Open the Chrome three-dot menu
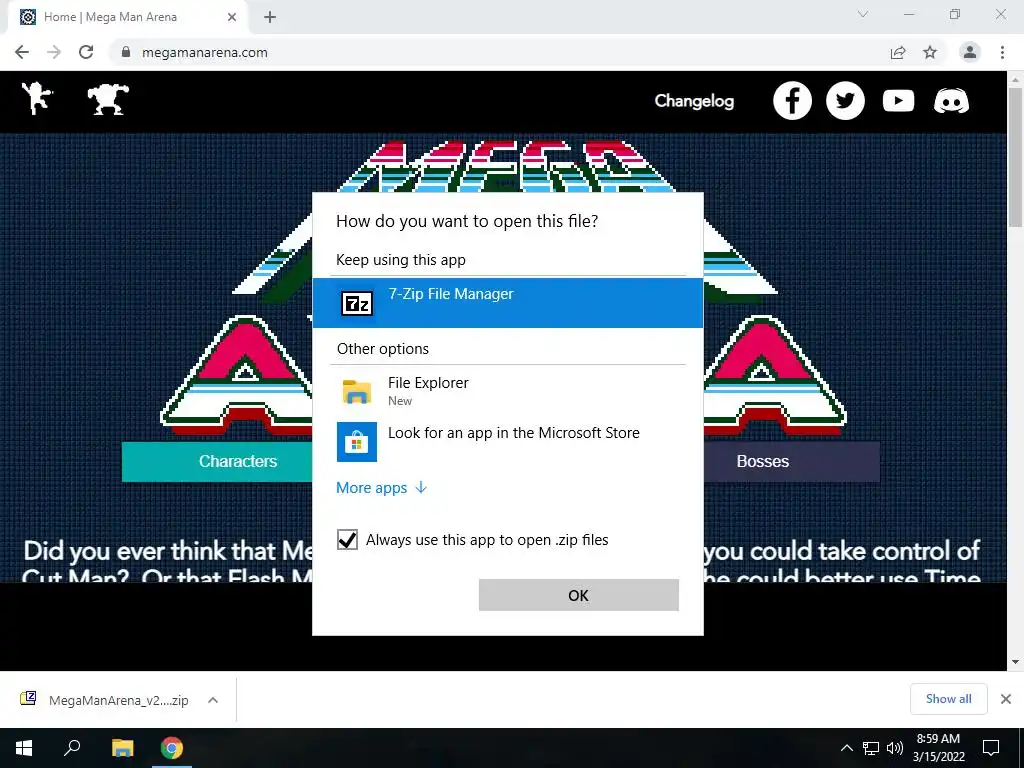Viewport: 1024px width, 768px height. point(1002,52)
